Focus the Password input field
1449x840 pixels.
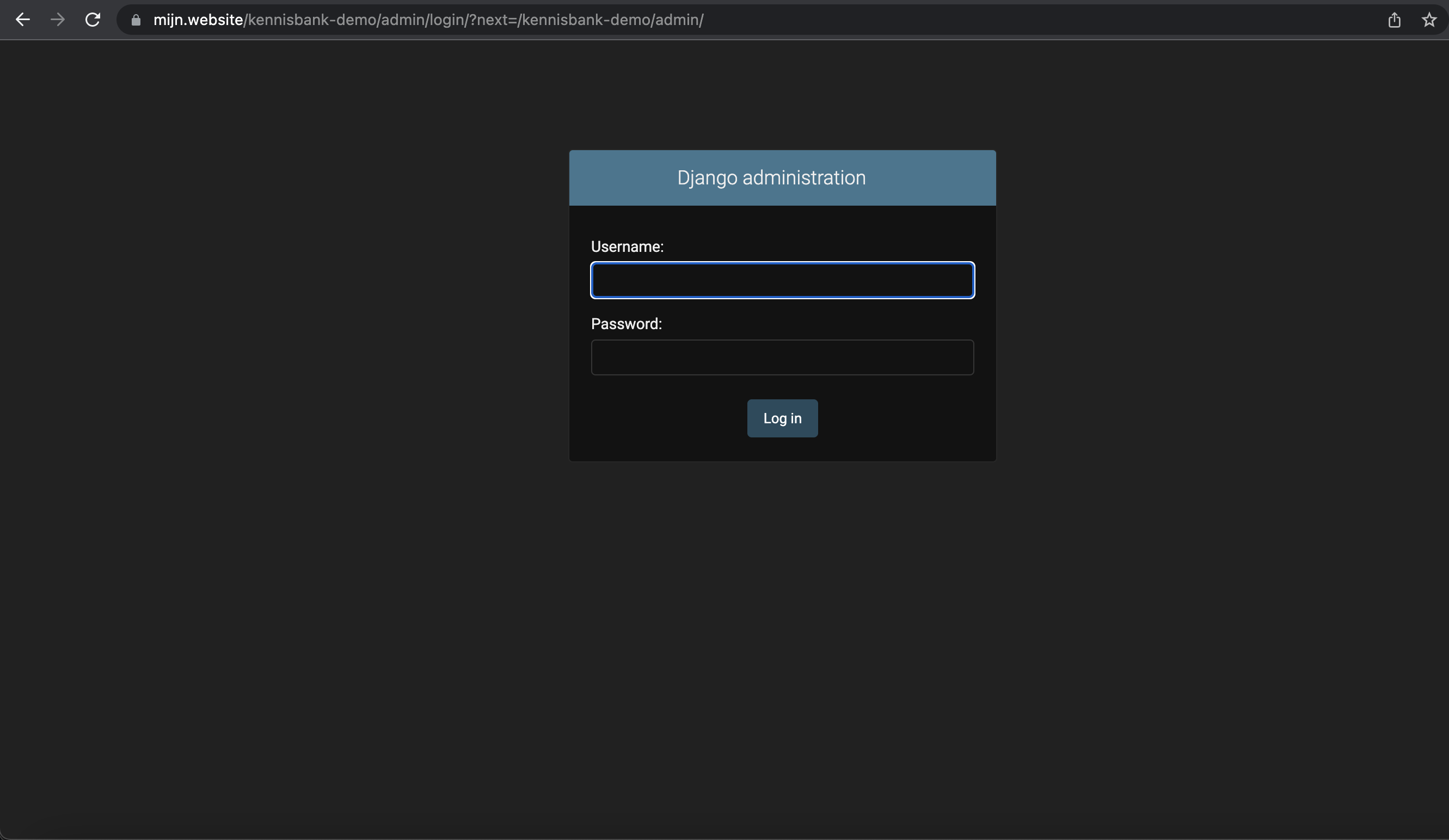(x=782, y=357)
